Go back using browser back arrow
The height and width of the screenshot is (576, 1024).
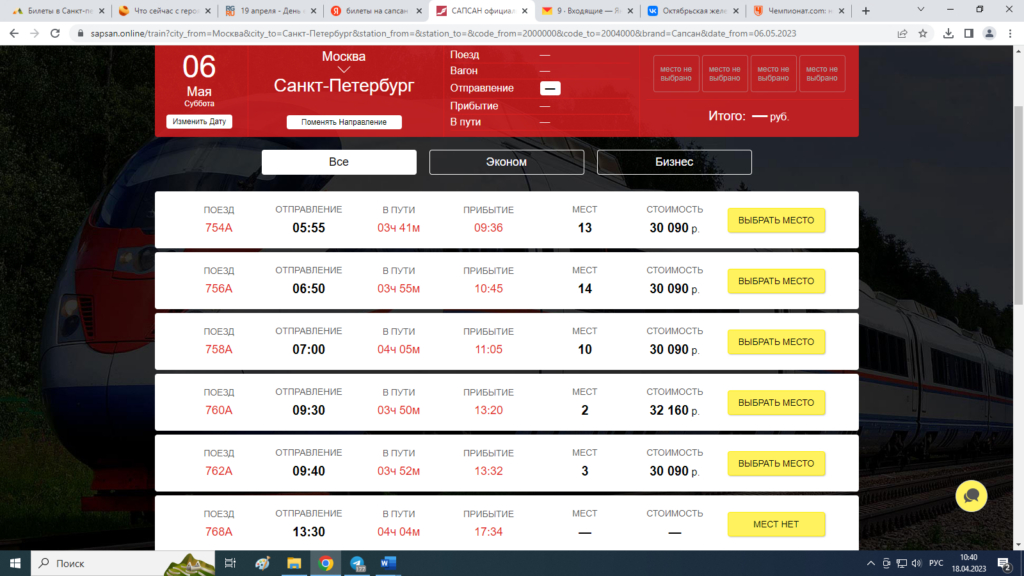[14, 33]
